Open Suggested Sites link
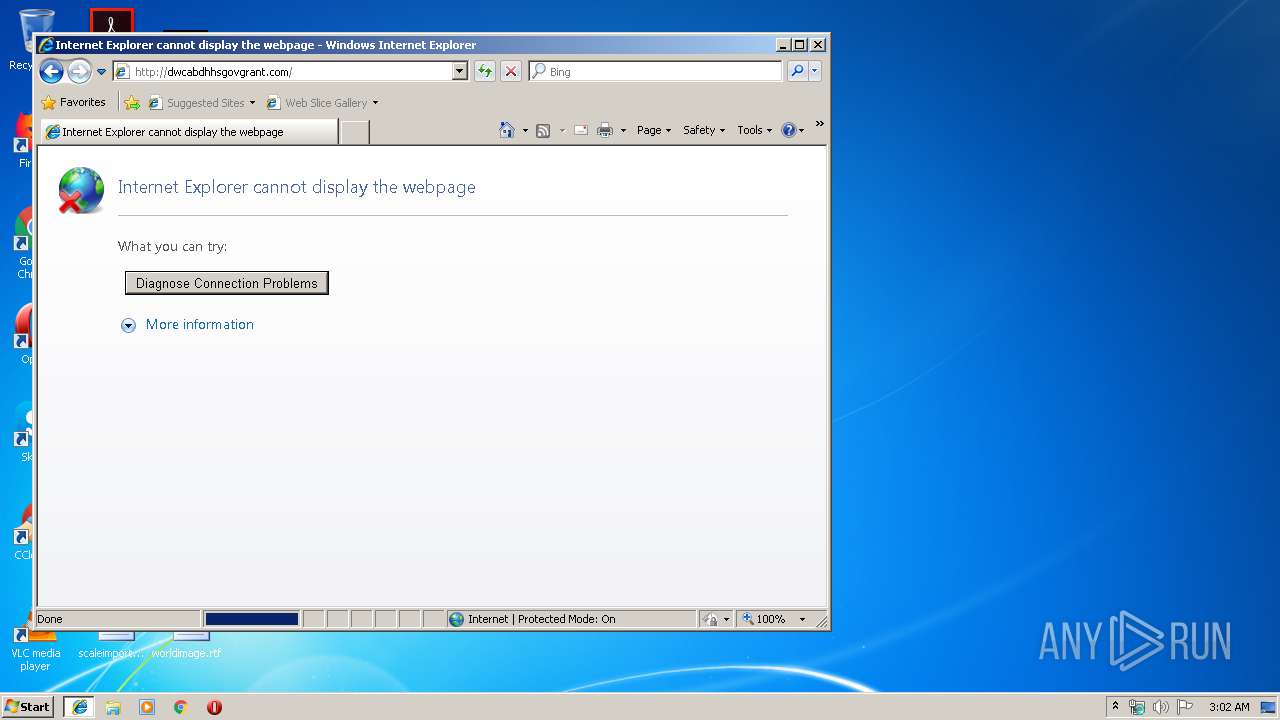Image resolution: width=1280 pixels, height=720 pixels. (201, 102)
